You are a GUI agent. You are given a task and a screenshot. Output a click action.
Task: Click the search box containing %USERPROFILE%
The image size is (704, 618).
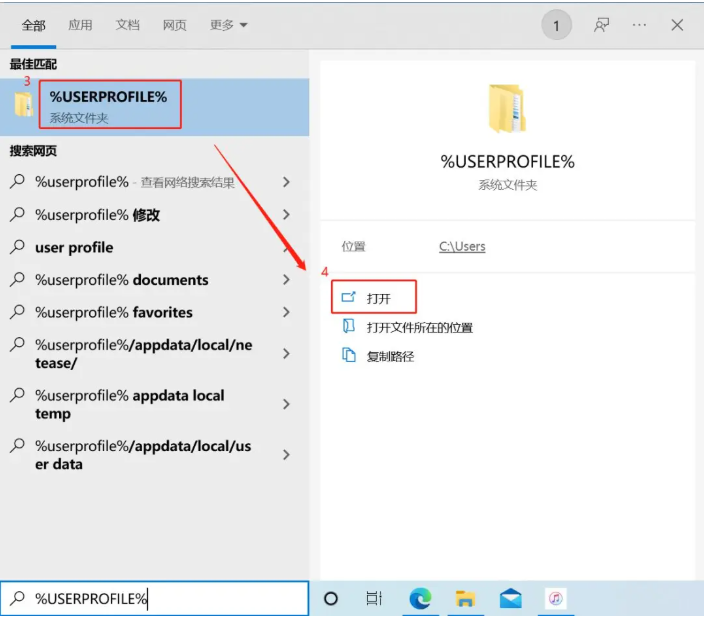(x=154, y=599)
